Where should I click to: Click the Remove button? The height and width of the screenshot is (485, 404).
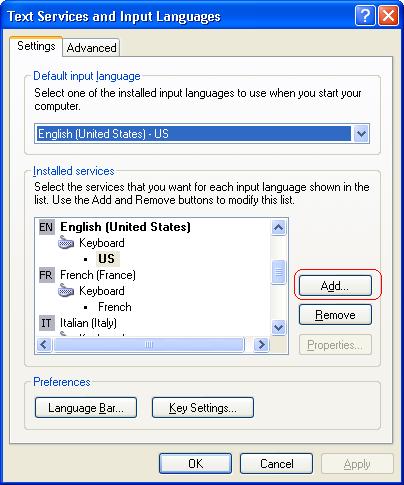click(x=335, y=315)
